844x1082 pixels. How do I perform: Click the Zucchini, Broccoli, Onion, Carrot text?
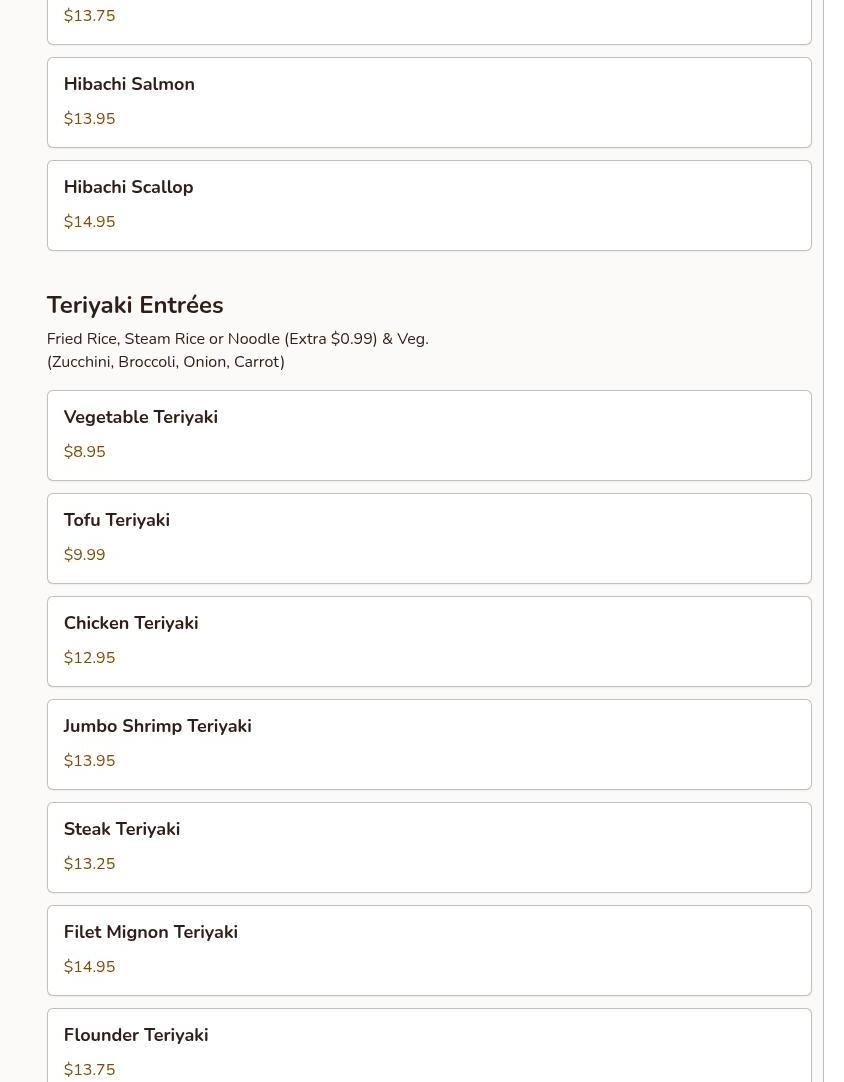click(x=166, y=362)
